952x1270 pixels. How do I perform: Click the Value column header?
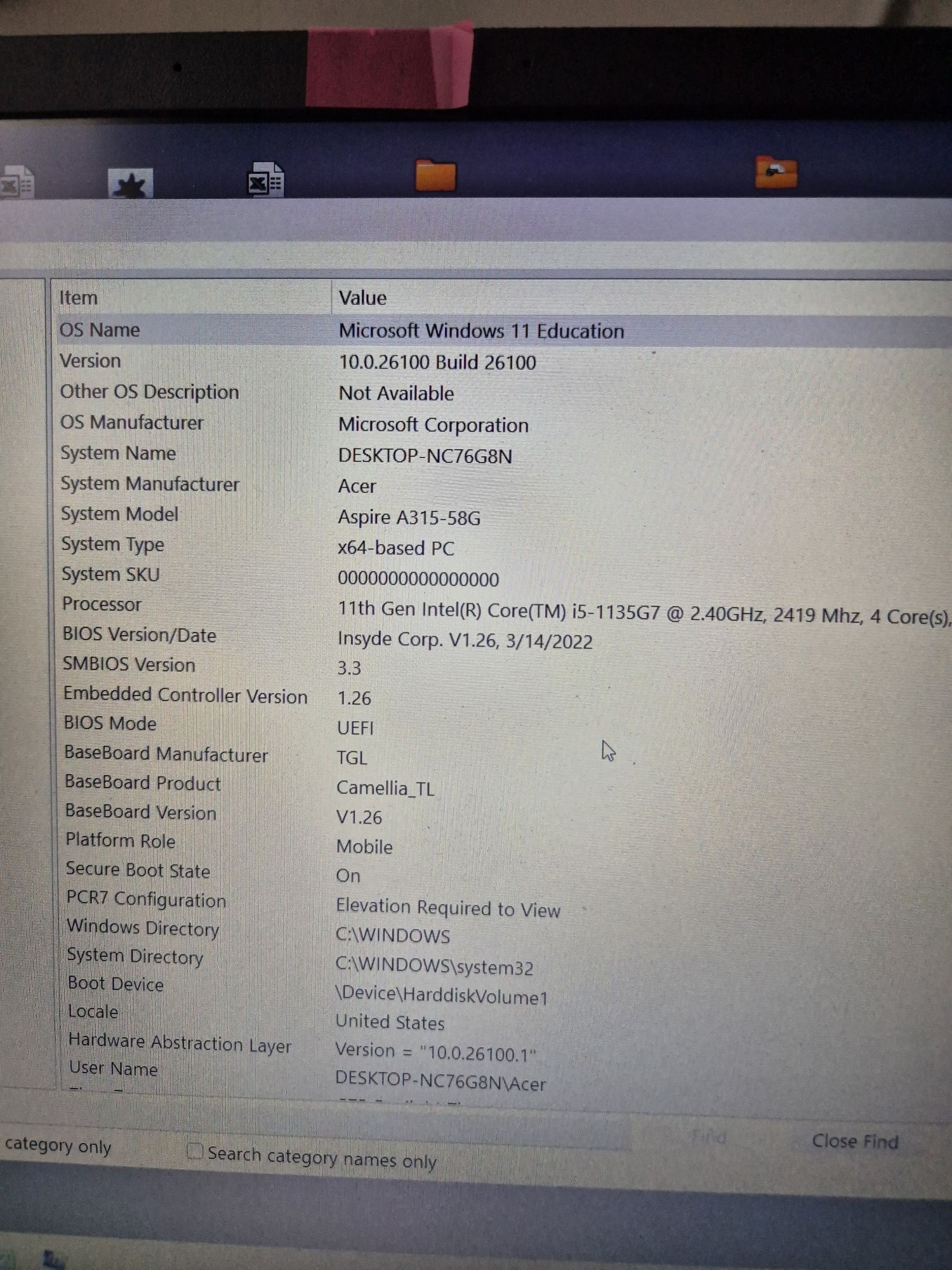362,297
